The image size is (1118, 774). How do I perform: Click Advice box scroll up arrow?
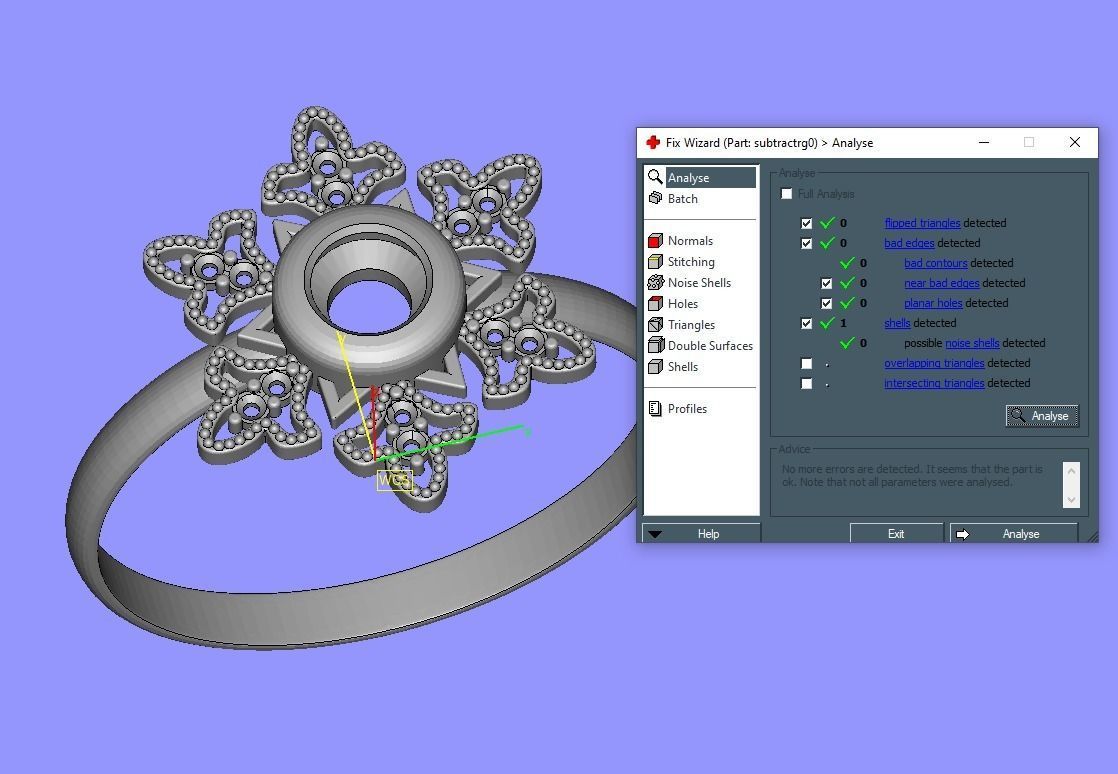(1071, 471)
